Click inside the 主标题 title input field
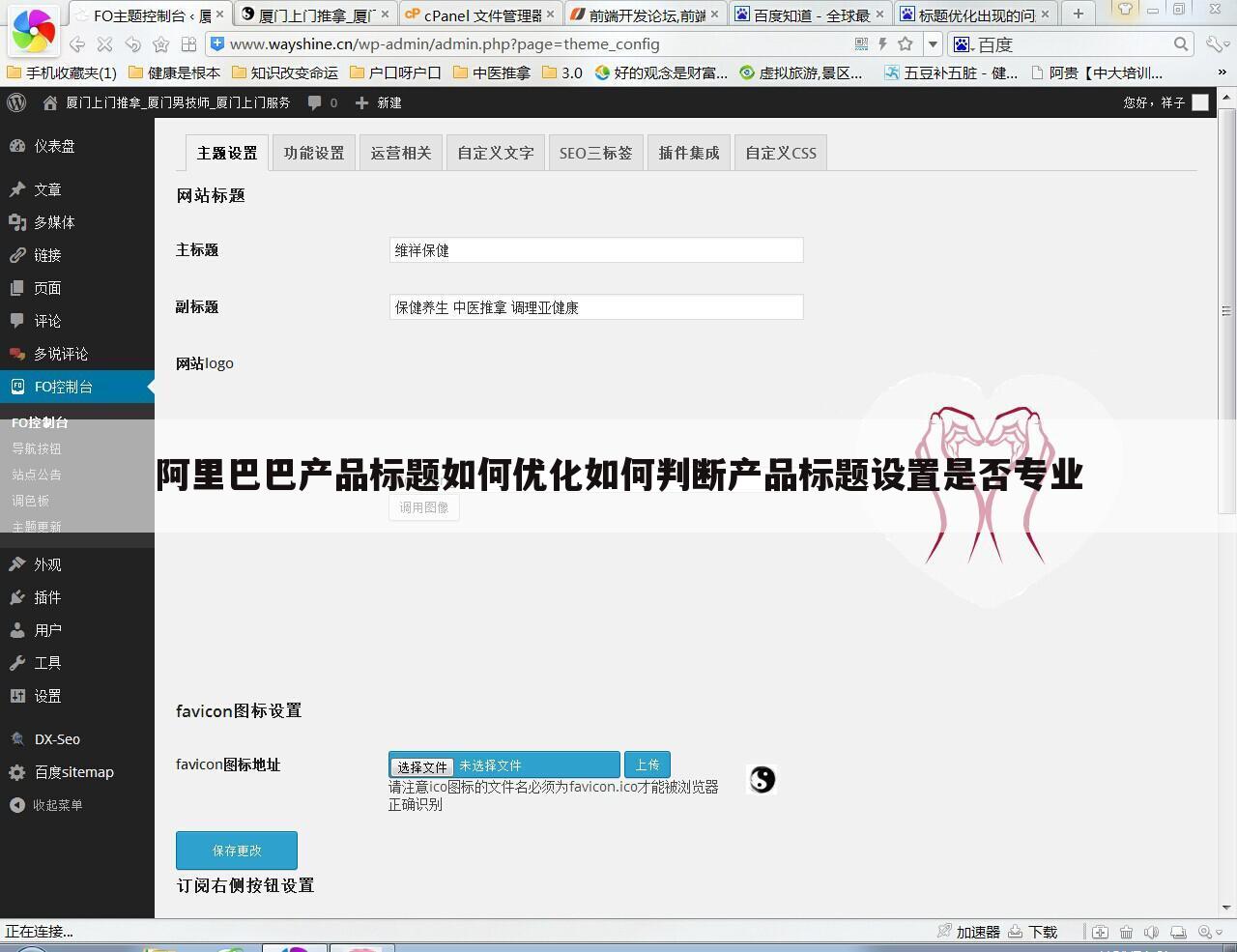The width and height of the screenshot is (1237, 952). (595, 249)
